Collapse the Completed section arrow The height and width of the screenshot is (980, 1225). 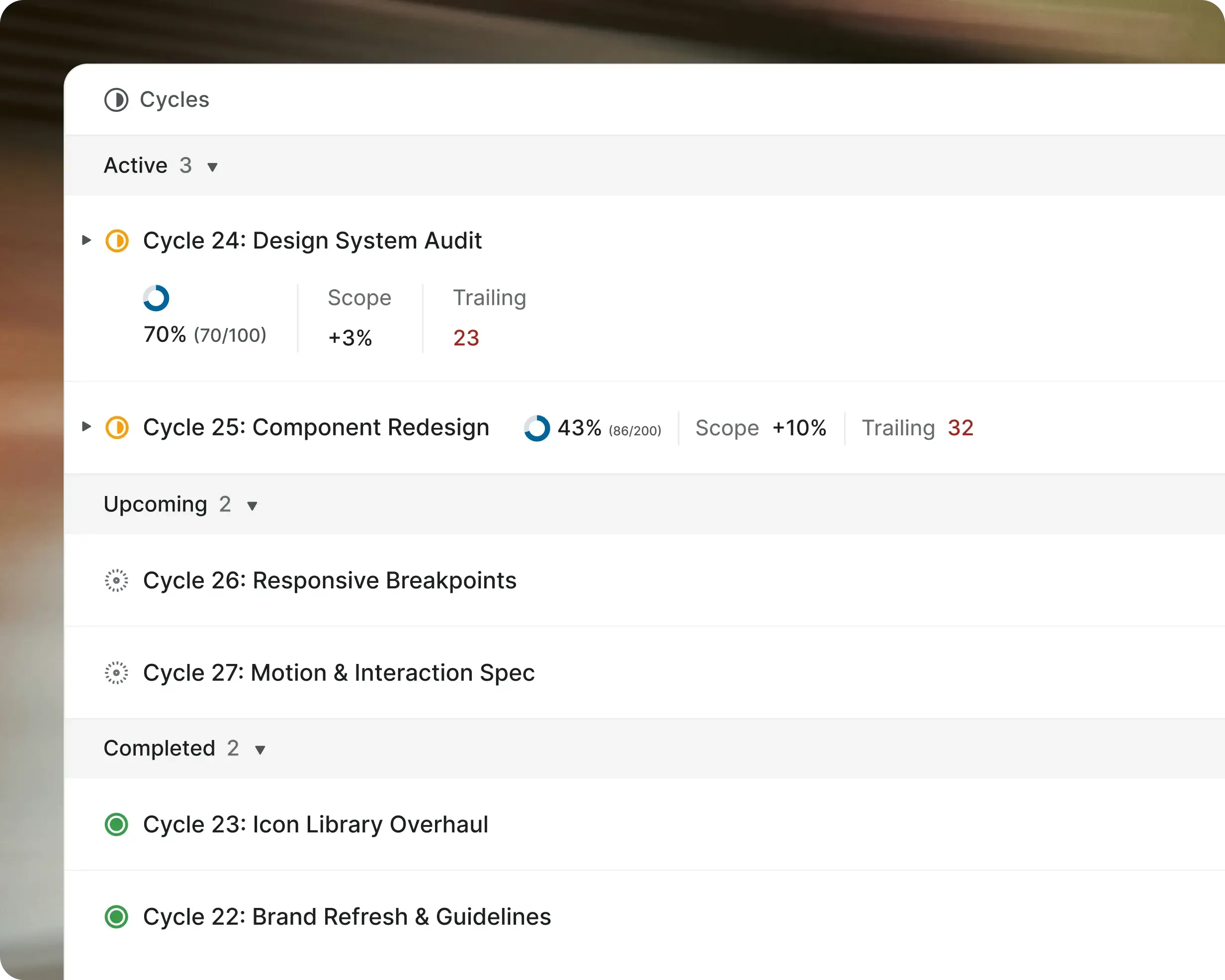coord(260,750)
